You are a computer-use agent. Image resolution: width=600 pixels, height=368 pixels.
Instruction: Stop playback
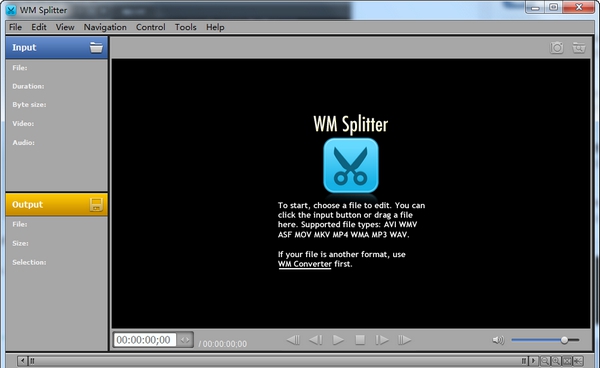click(x=360, y=340)
